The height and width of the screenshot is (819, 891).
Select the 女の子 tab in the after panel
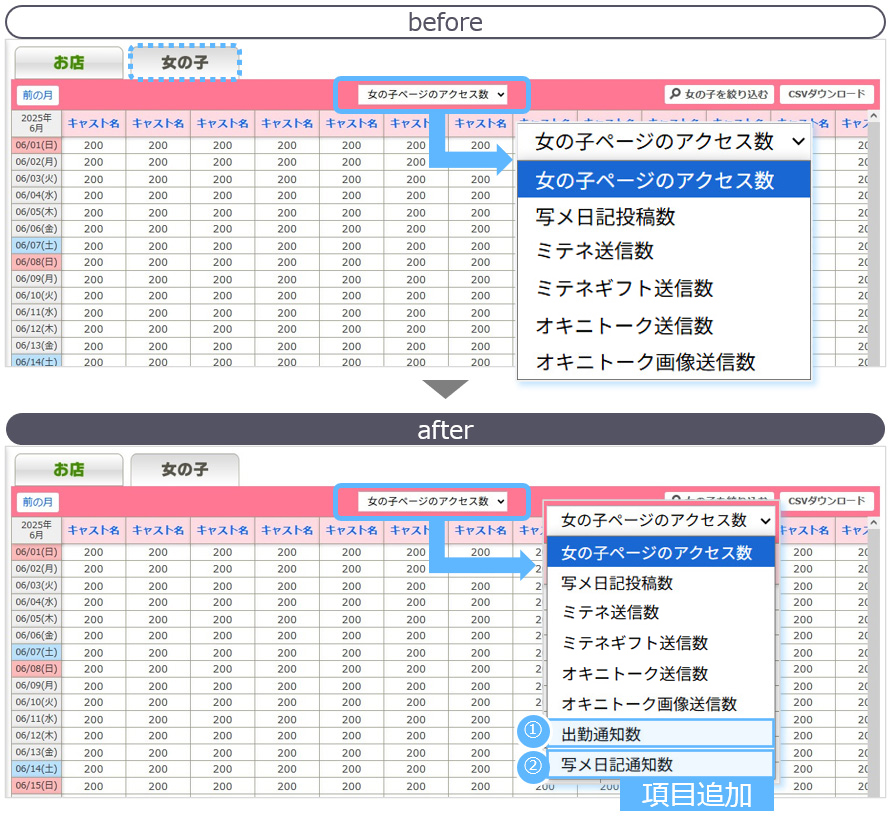tap(184, 469)
